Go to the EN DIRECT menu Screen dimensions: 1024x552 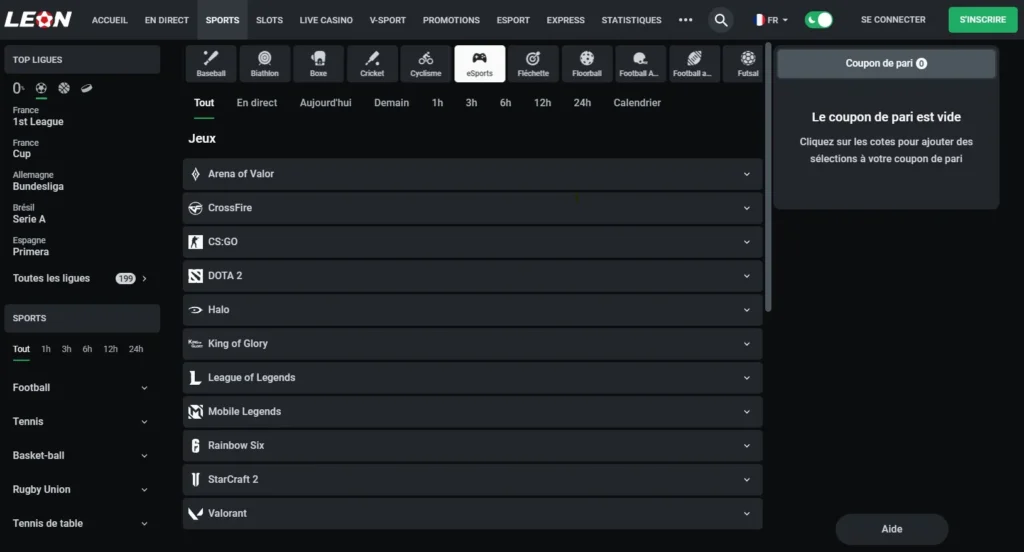[x=167, y=20]
